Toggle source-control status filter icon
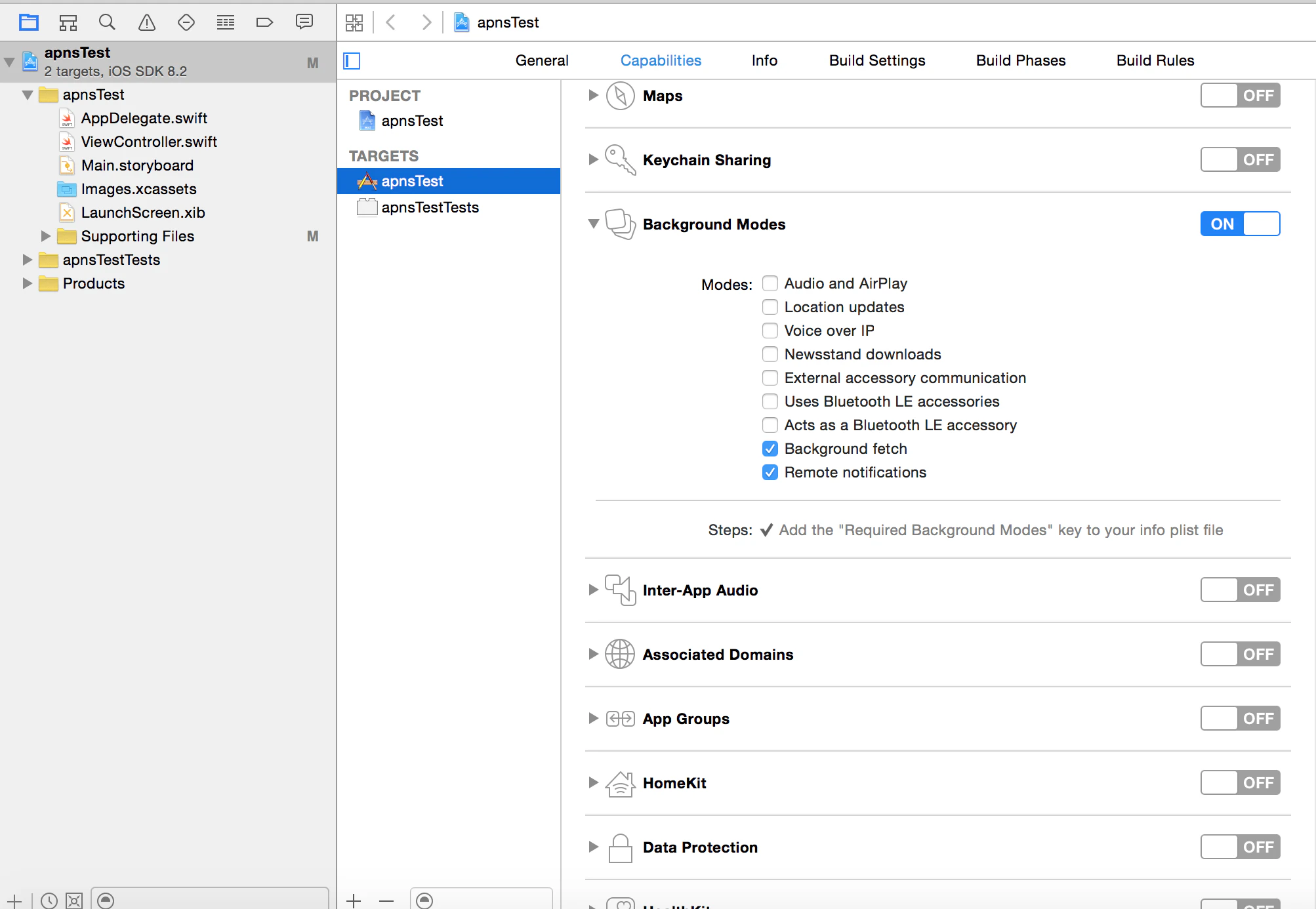The height and width of the screenshot is (909, 1316). coord(74,900)
